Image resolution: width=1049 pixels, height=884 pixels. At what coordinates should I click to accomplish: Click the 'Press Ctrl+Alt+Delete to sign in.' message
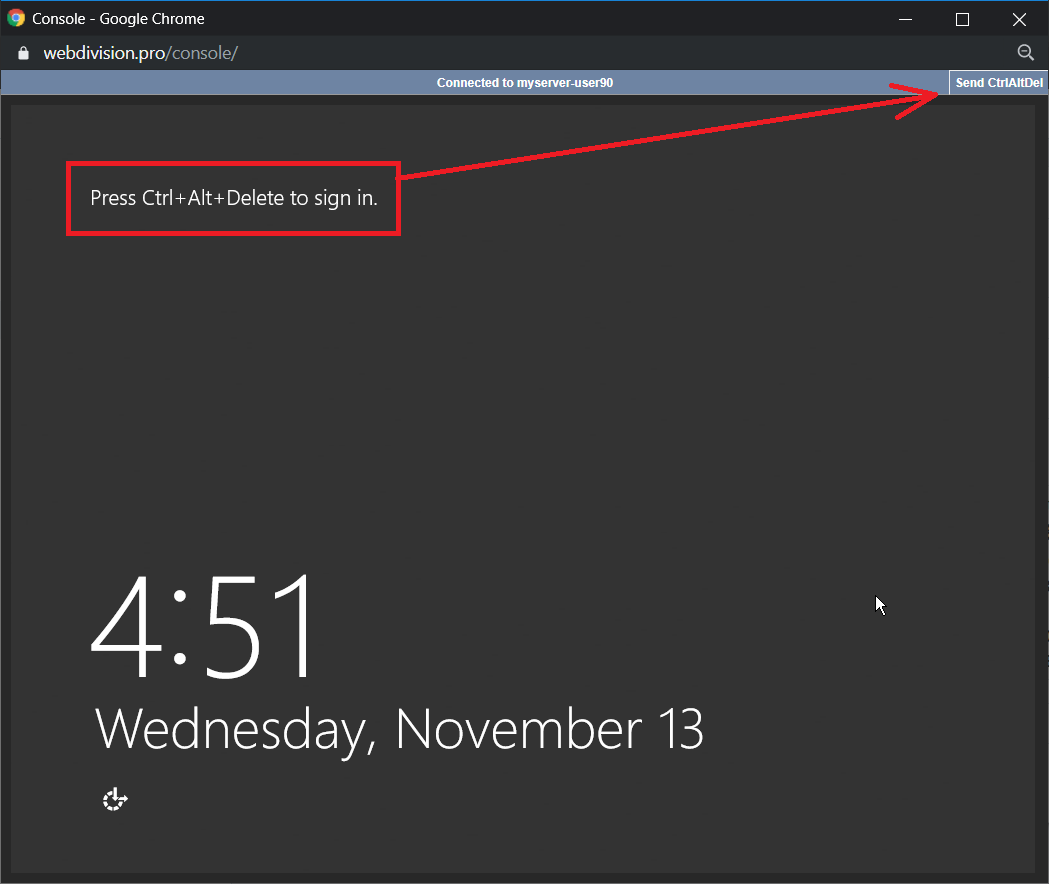tap(234, 198)
